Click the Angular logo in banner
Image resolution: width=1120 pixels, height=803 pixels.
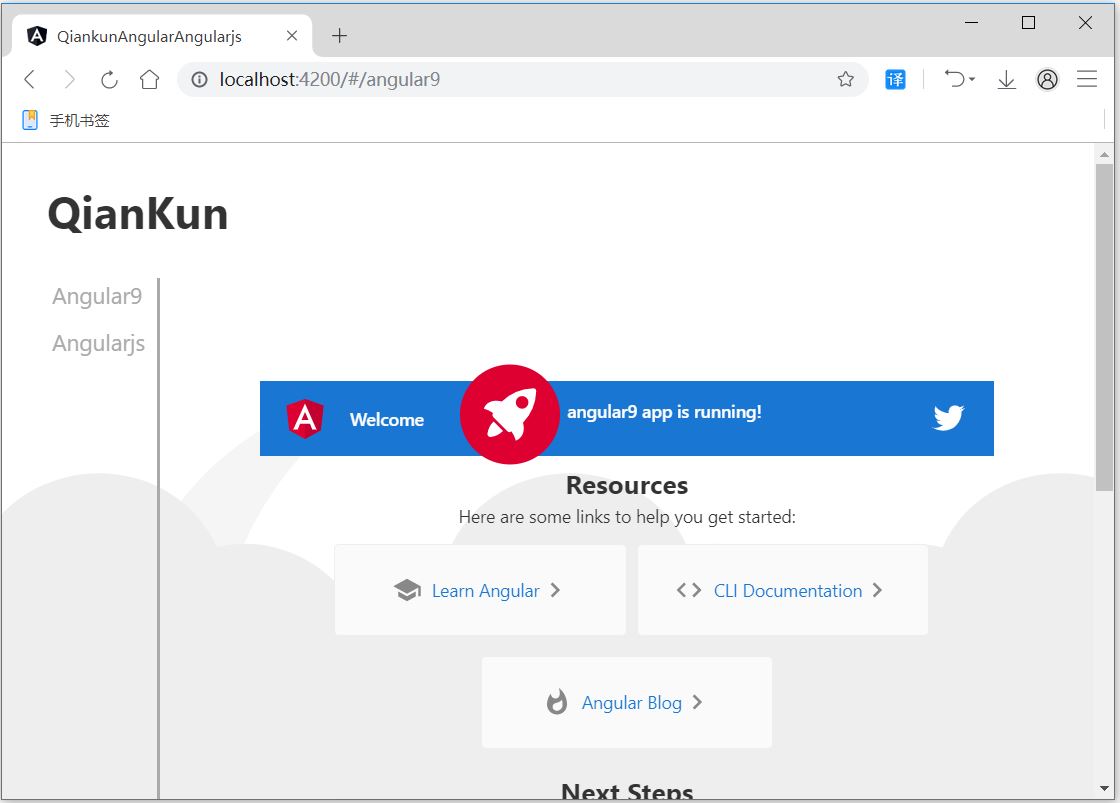tap(305, 419)
